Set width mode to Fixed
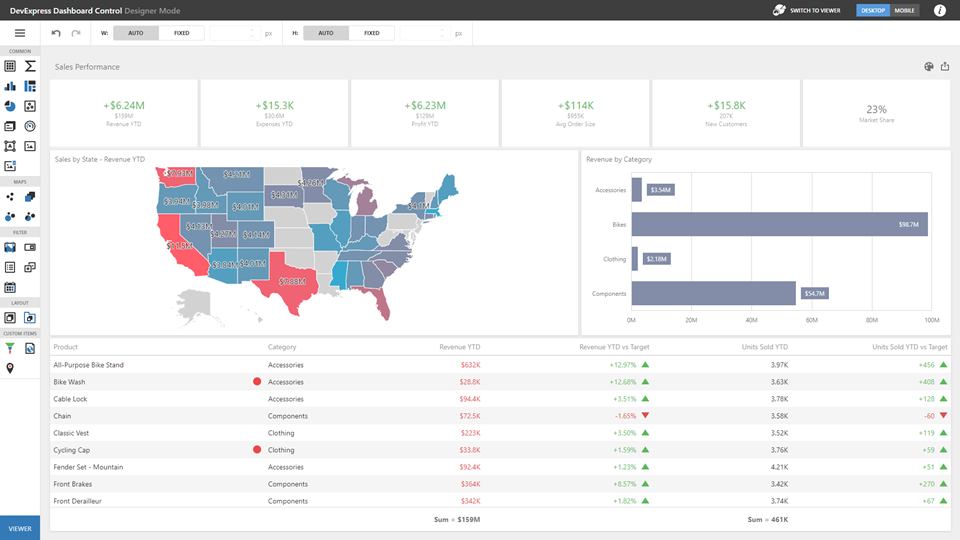 click(181, 33)
